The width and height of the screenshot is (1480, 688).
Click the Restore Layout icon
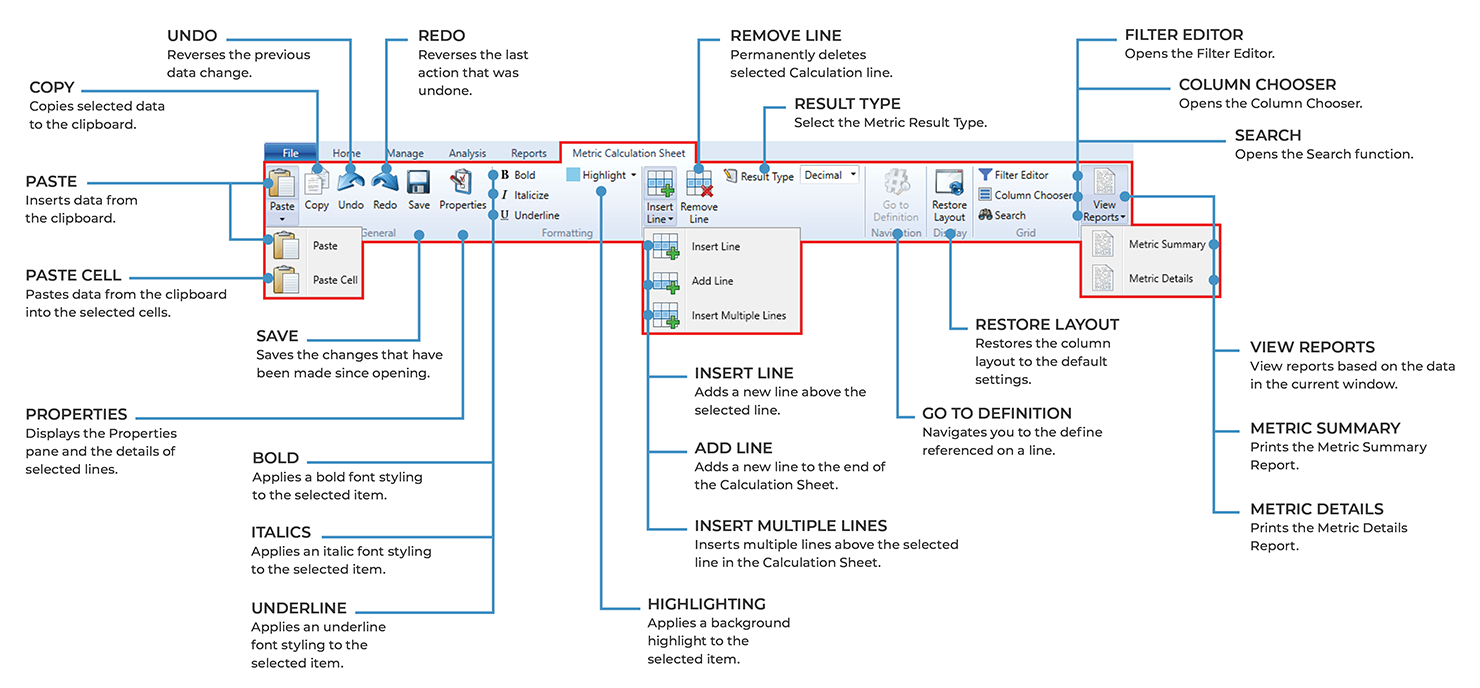(949, 183)
